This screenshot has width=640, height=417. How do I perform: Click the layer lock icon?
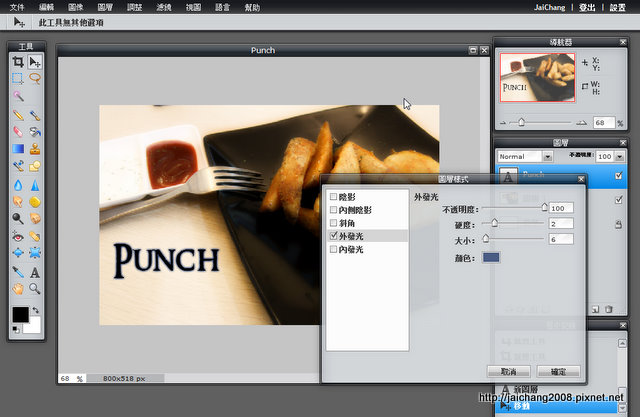coord(618,224)
